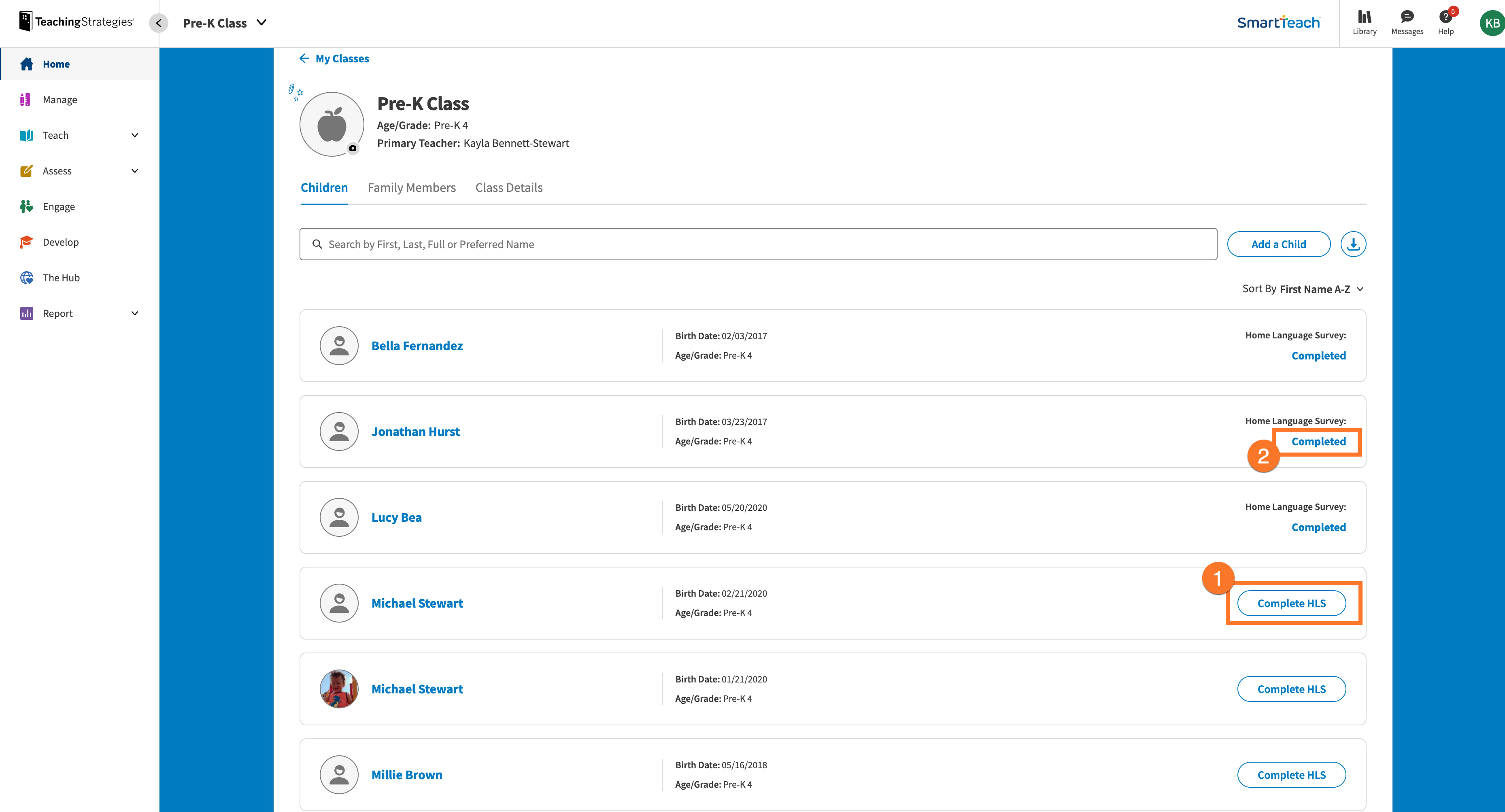Click Michael Stewart's photo thumbnail

point(339,689)
